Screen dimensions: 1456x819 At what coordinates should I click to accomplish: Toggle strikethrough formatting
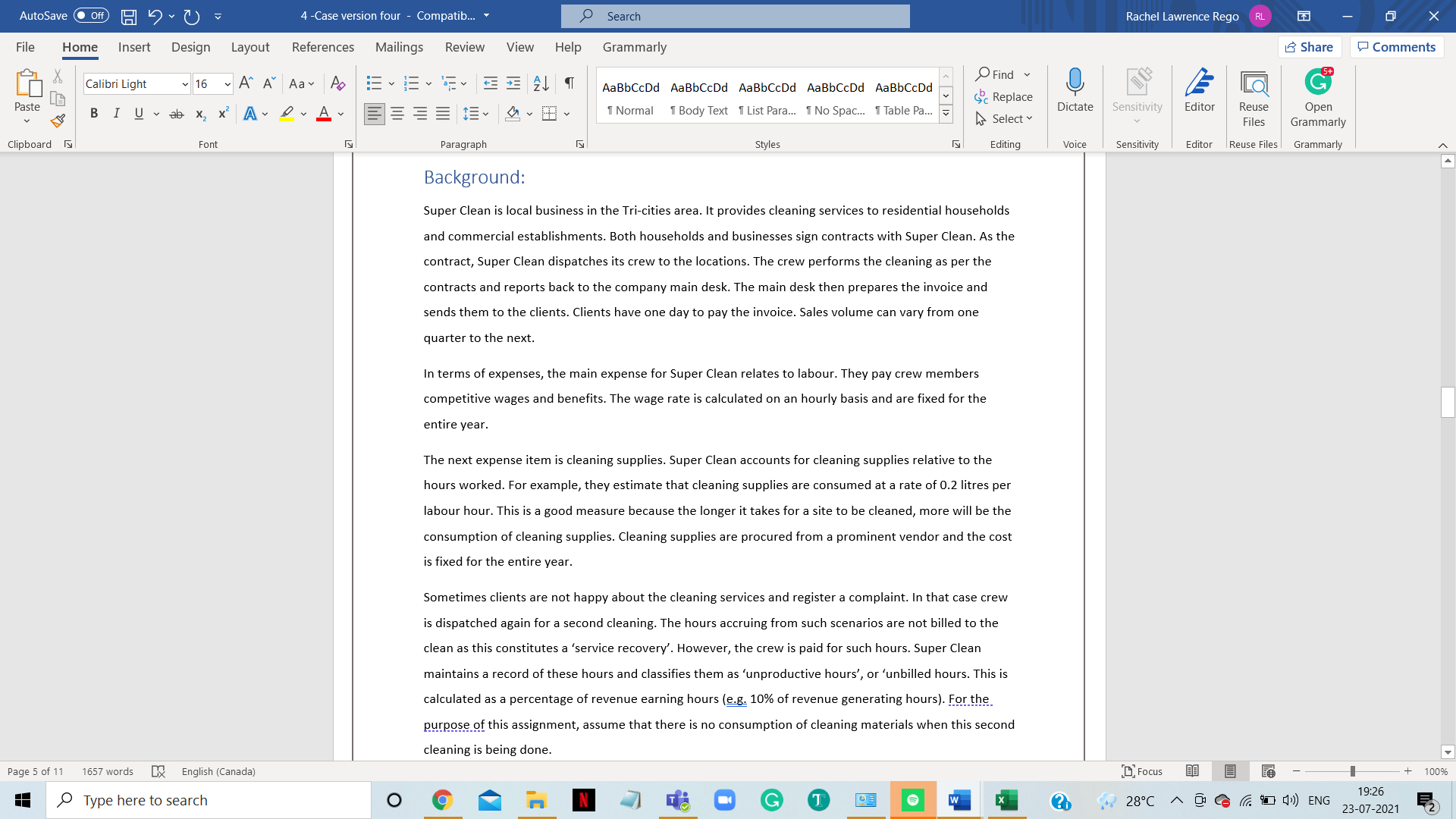click(176, 113)
